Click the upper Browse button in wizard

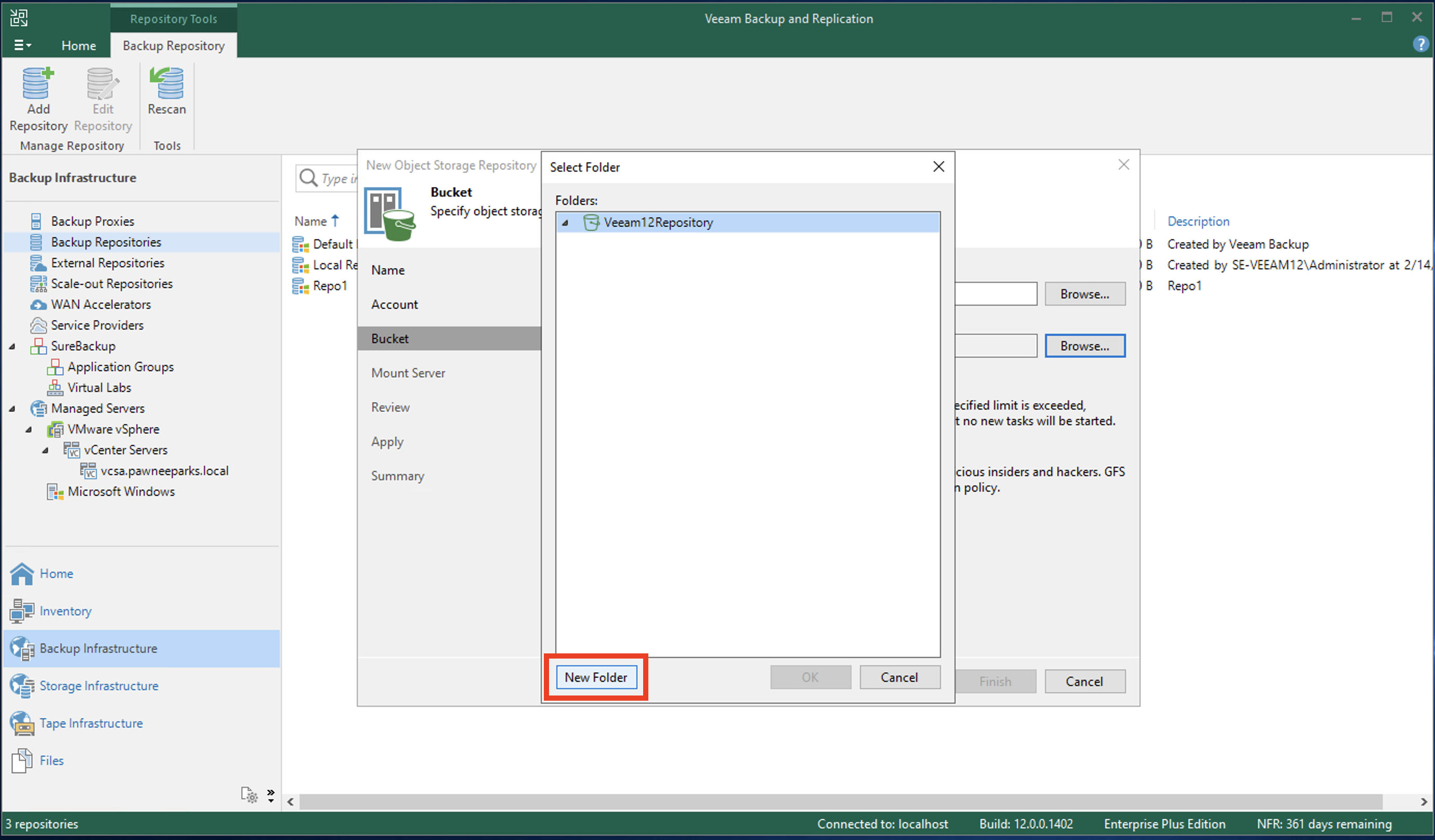(1085, 294)
